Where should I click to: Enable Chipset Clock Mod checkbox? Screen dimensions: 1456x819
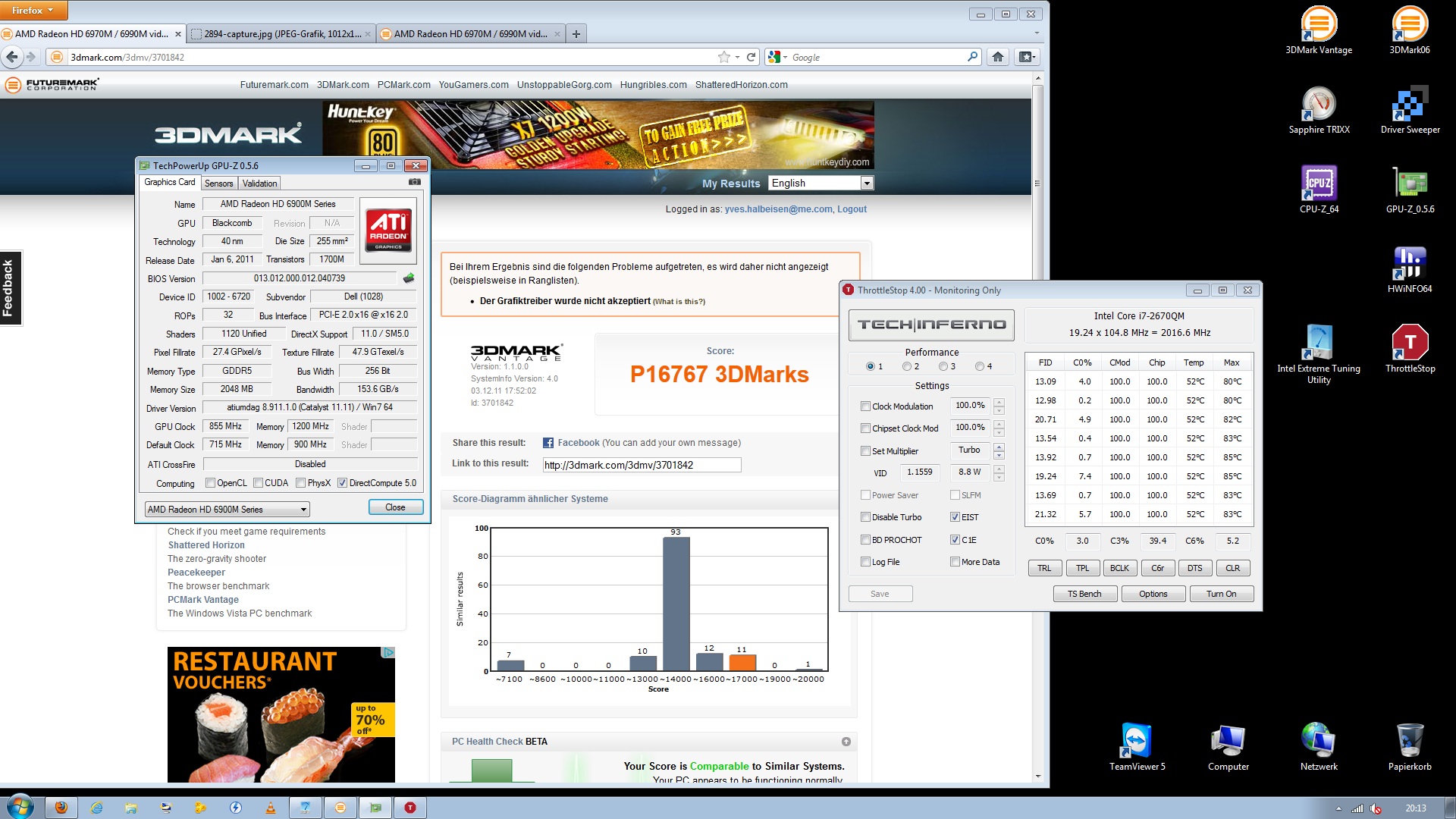click(x=865, y=428)
